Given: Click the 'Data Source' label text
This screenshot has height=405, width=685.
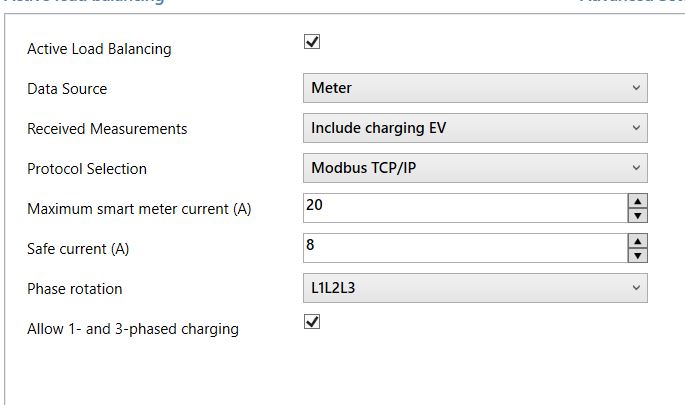Looking at the screenshot, I should coord(67,89).
